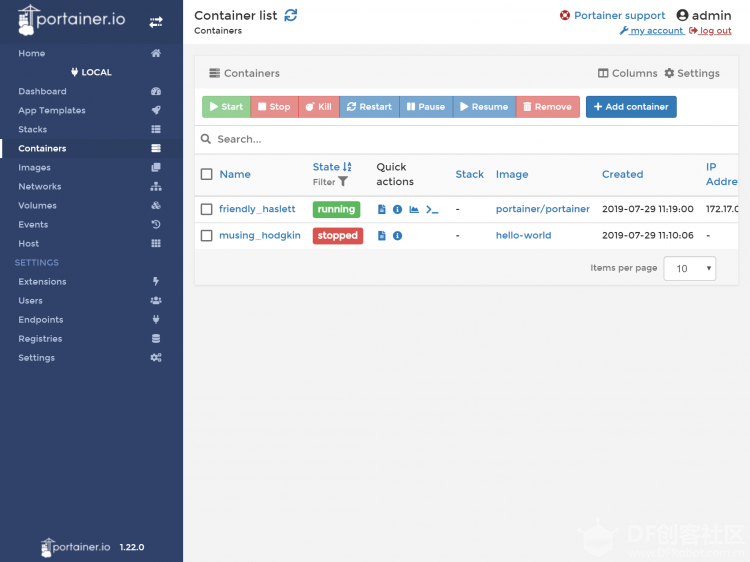The height and width of the screenshot is (562, 750).
Task: Click the Settings cogs icon in sidebar
Action: pyautogui.click(x=156, y=358)
